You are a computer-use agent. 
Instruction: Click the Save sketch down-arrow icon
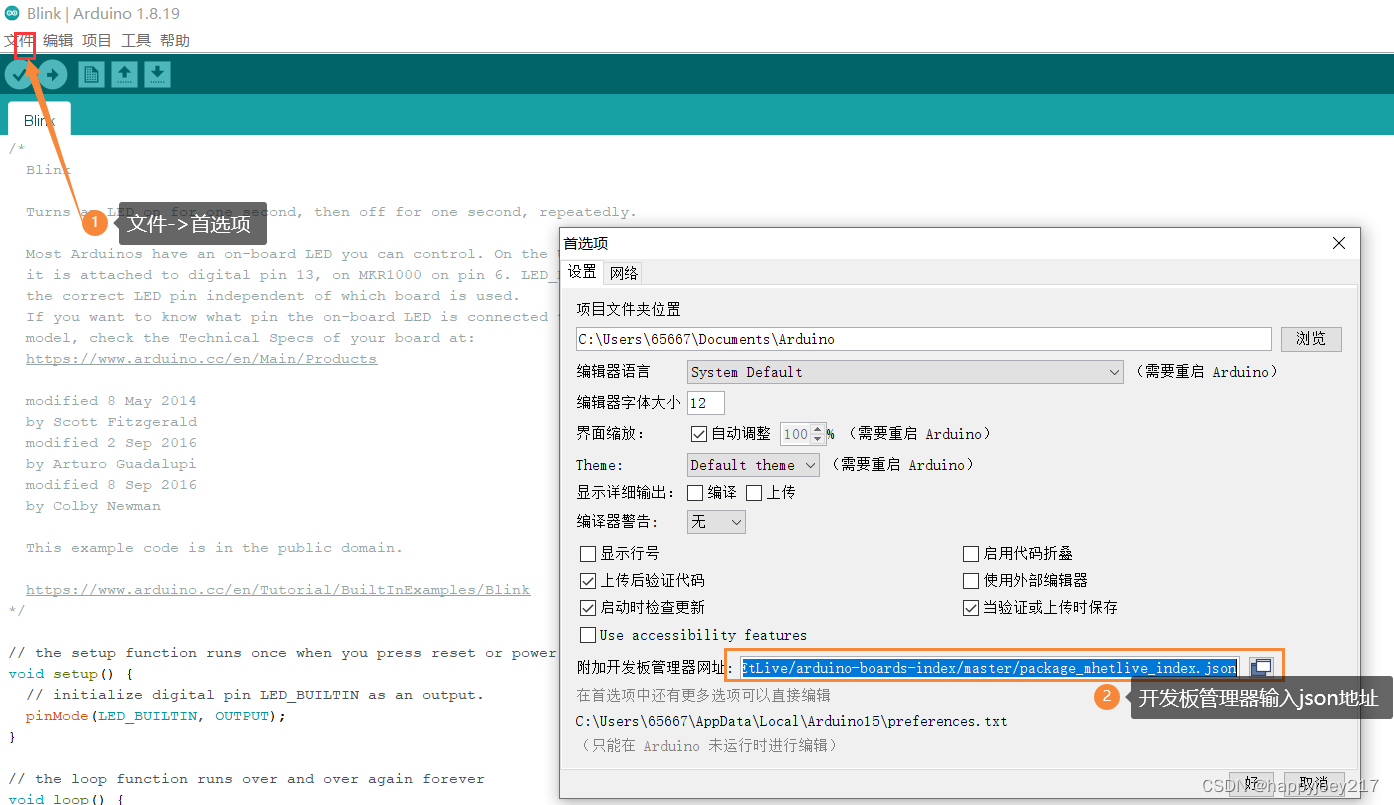[x=157, y=74]
